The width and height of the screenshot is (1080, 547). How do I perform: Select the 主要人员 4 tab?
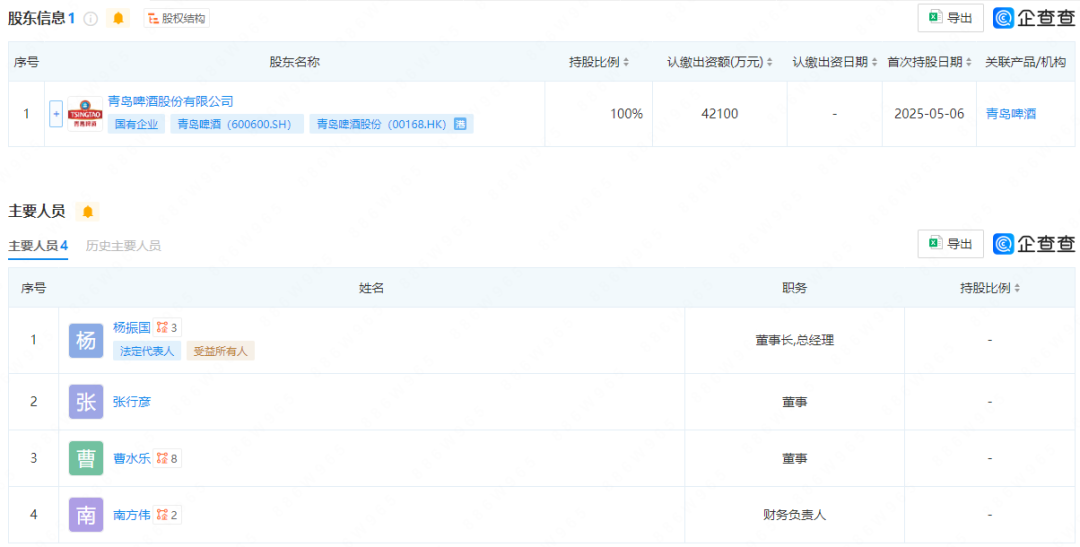(38, 246)
